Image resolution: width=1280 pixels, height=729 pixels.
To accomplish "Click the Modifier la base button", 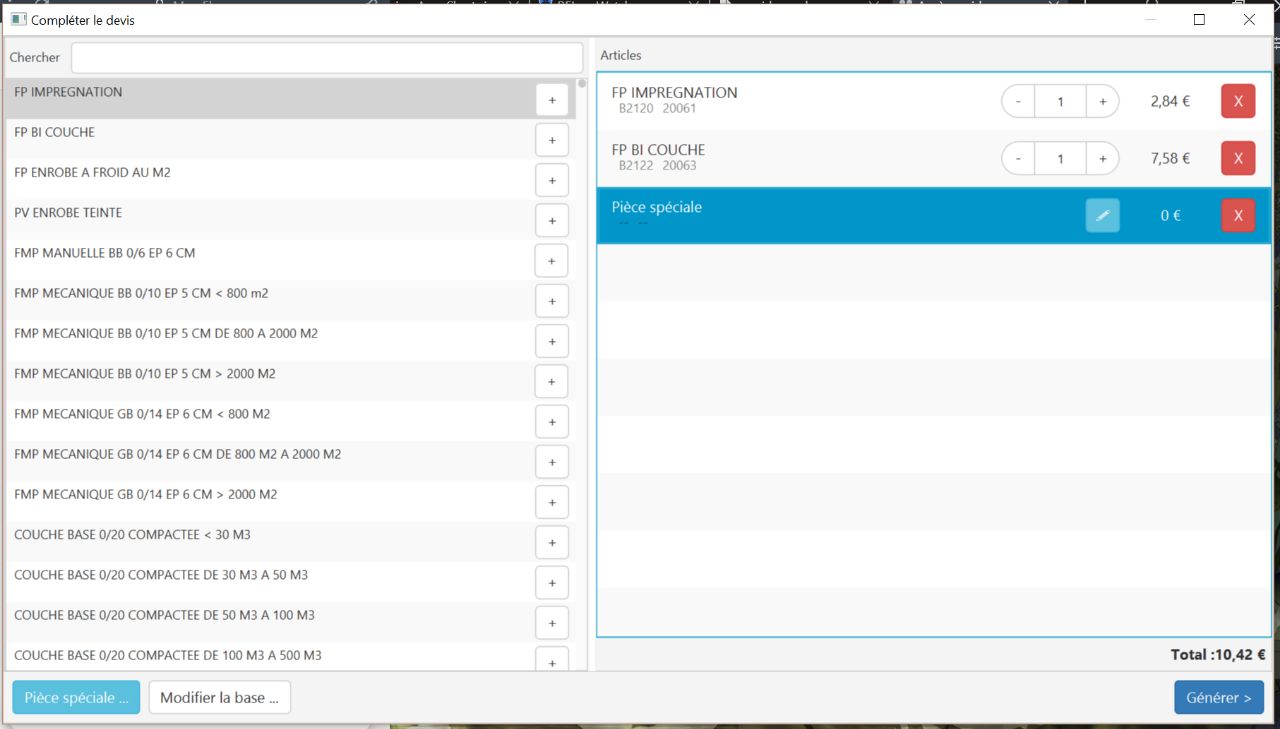I will pyautogui.click(x=219, y=697).
